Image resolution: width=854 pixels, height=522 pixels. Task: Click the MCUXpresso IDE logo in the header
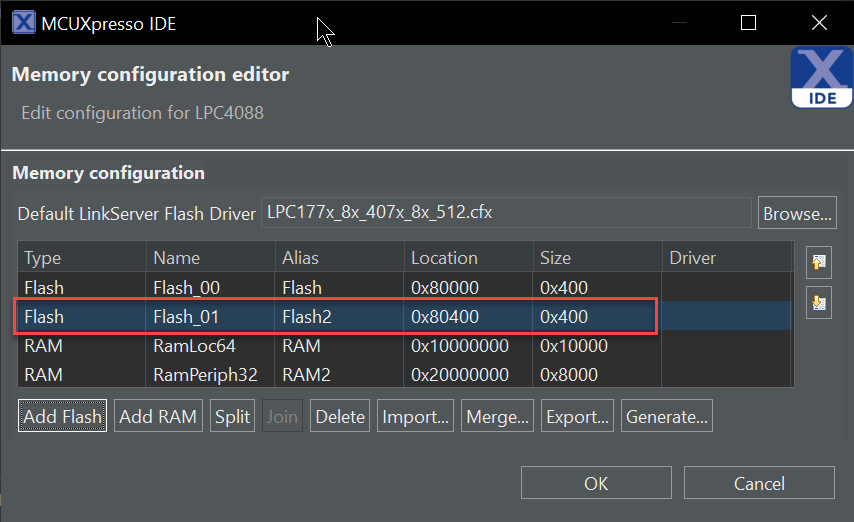click(x=820, y=78)
